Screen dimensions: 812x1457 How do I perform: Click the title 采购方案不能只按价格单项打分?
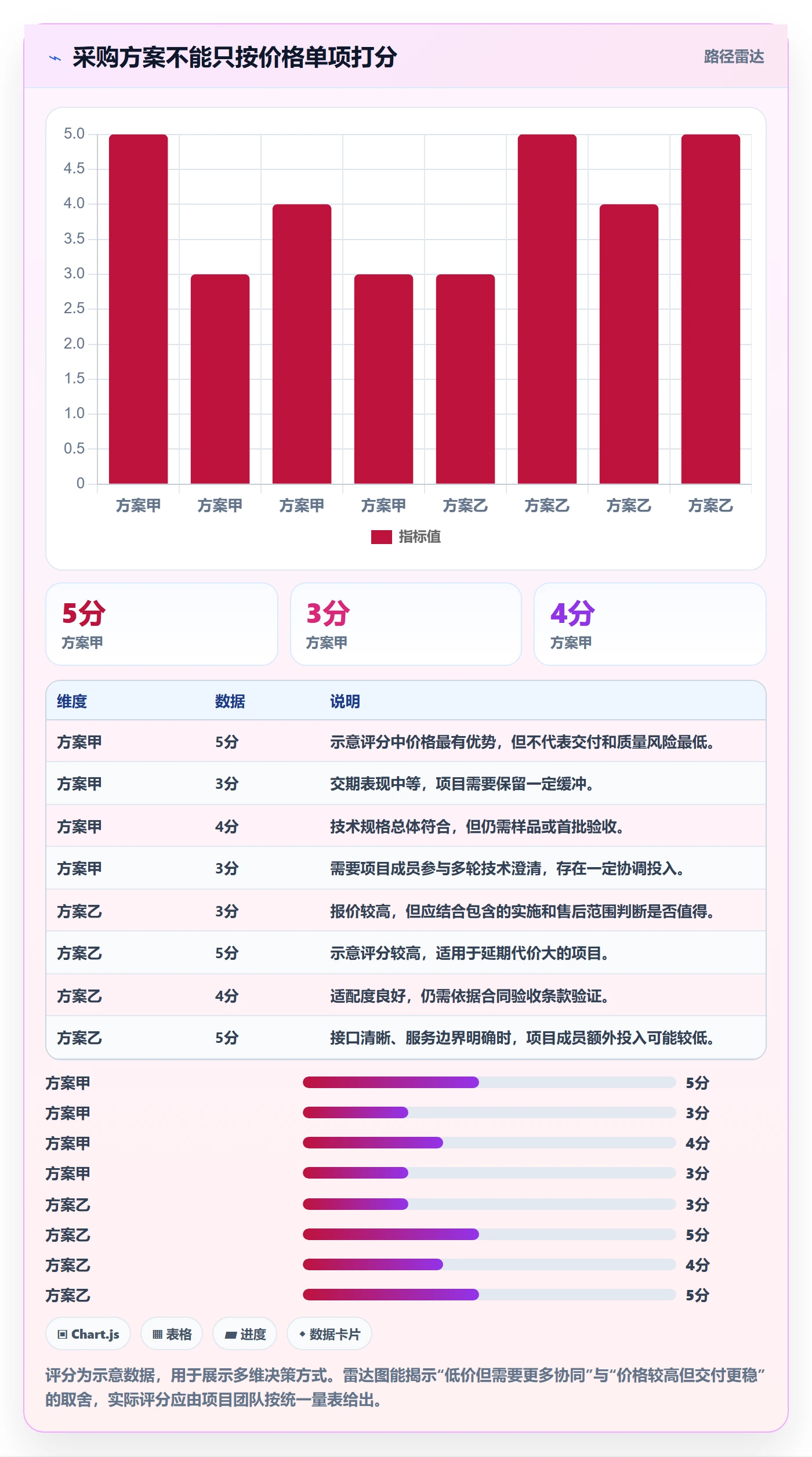(234, 57)
